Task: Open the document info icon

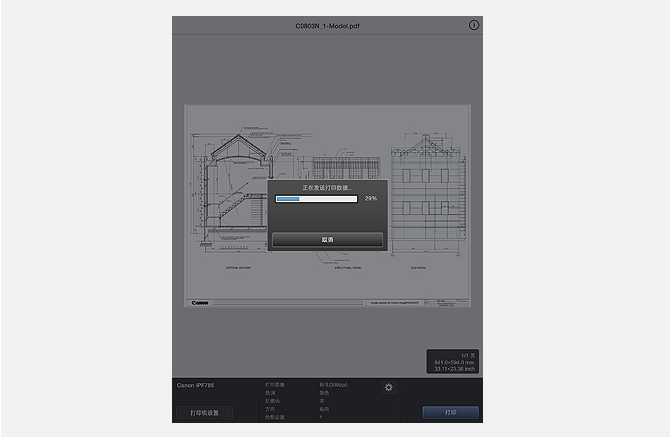Action: click(x=474, y=25)
